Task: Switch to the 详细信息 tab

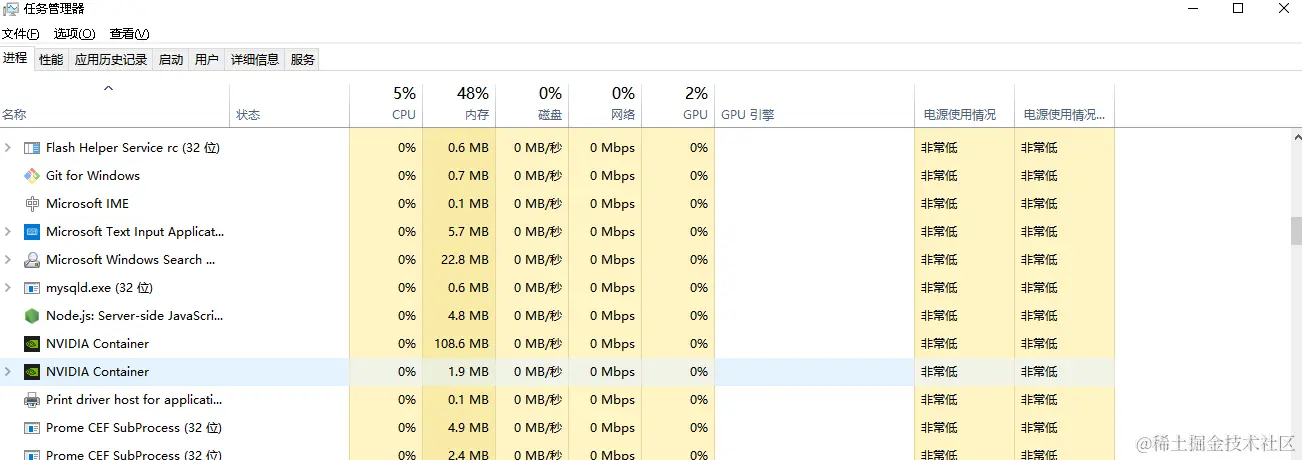Action: [x=255, y=60]
